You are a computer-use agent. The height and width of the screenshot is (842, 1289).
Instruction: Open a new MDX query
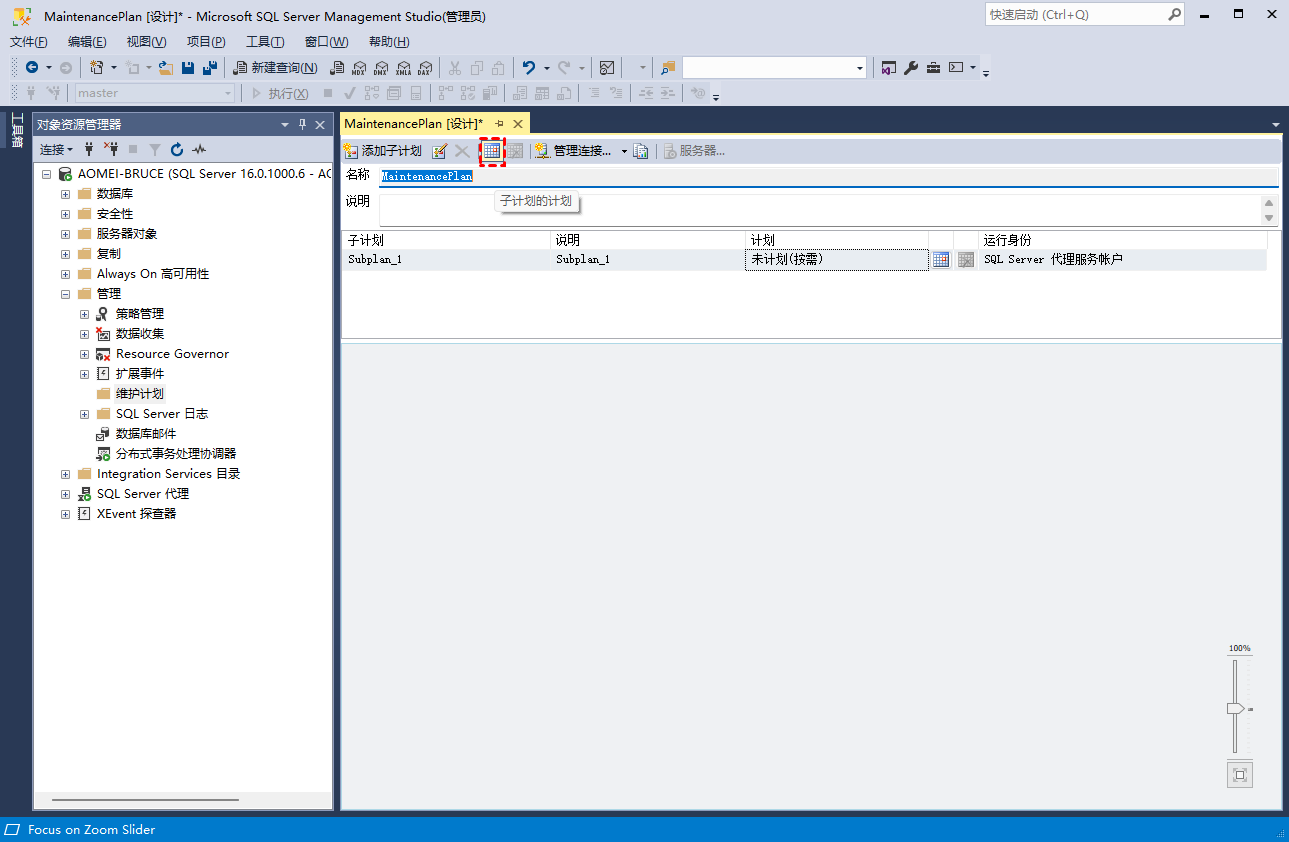(359, 68)
